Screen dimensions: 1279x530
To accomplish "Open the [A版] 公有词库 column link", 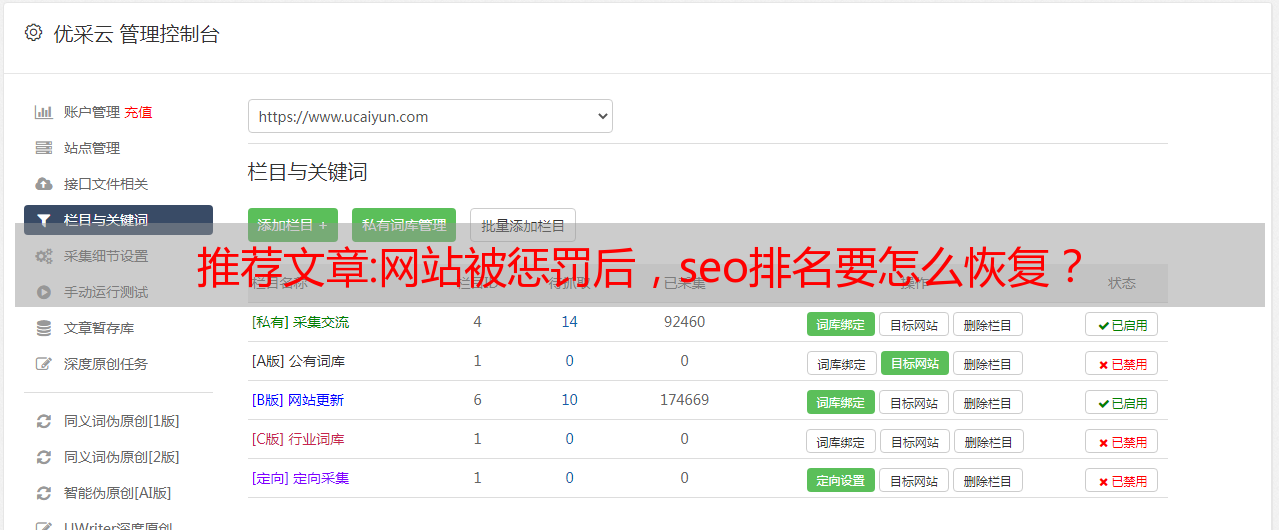I will (298, 361).
